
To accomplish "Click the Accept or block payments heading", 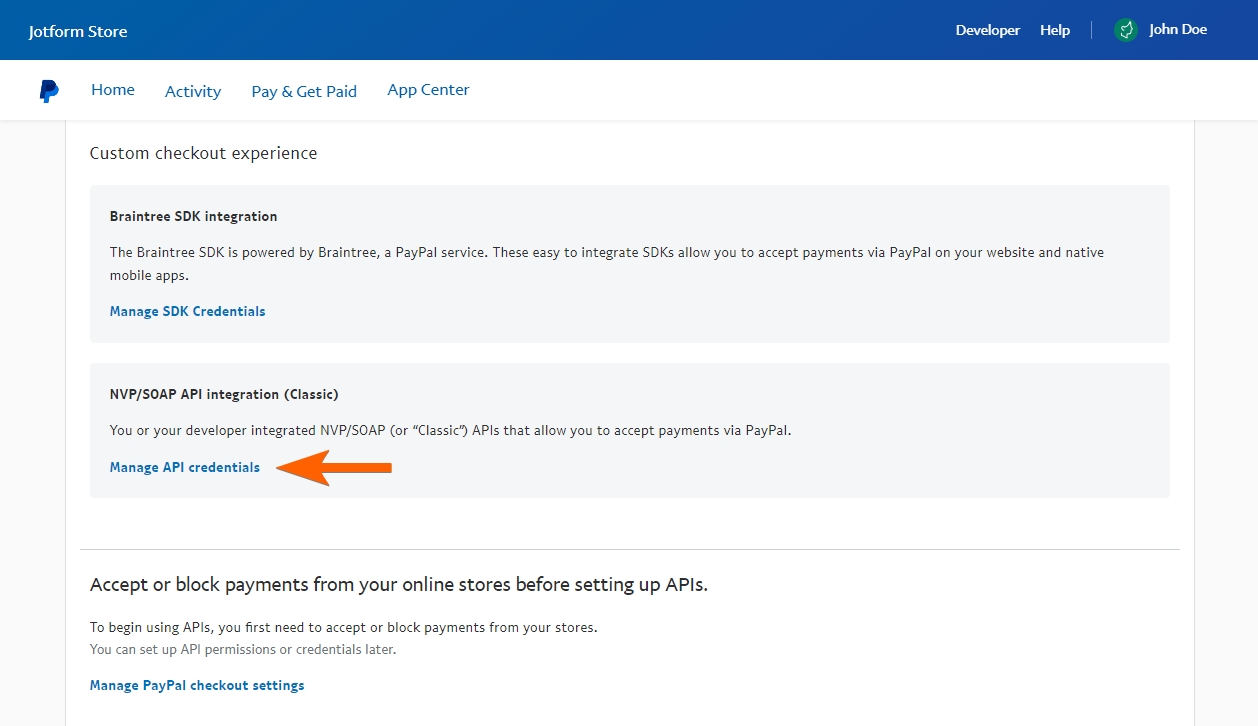I will pyautogui.click(x=398, y=585).
